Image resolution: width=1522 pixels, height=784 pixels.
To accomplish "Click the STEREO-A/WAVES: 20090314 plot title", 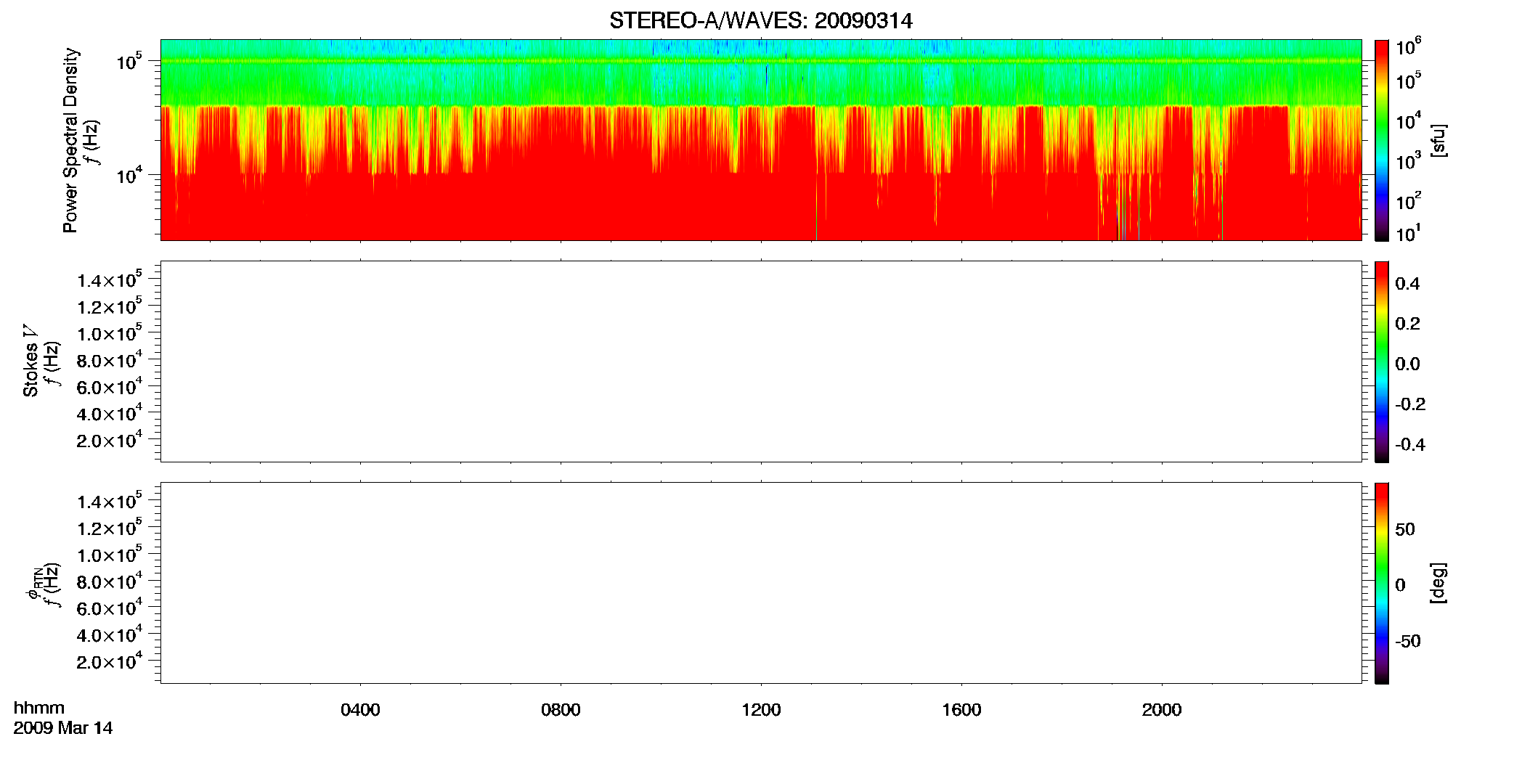I will pos(760,21).
